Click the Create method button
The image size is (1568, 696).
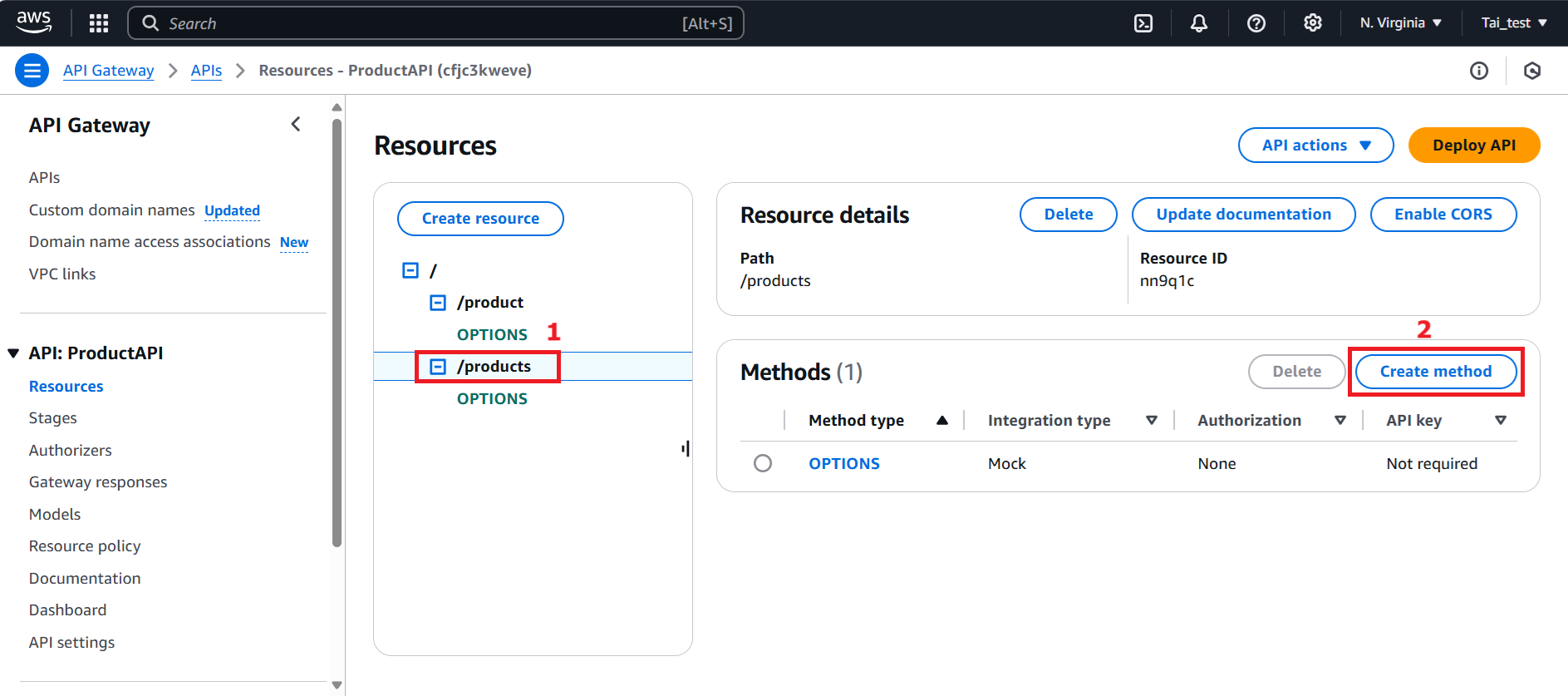coord(1436,372)
